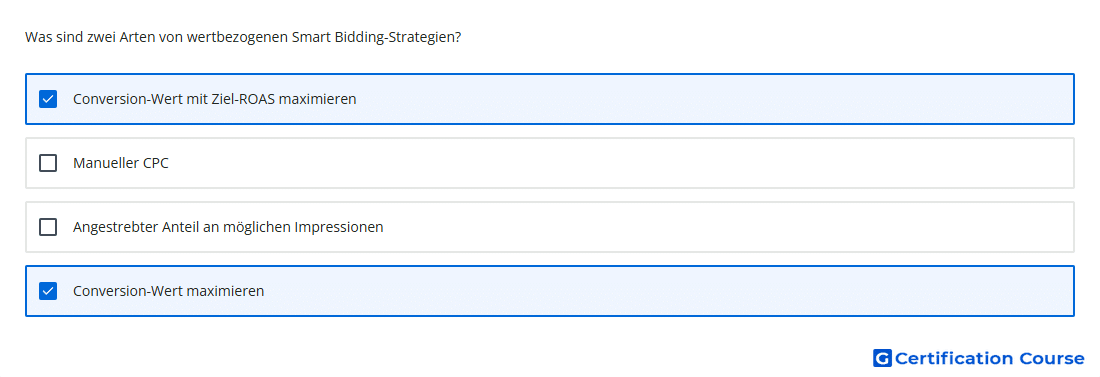Deselect the highlighted Ziel-ROAS answer card
The height and width of the screenshot is (377, 1100).
[x=550, y=99]
